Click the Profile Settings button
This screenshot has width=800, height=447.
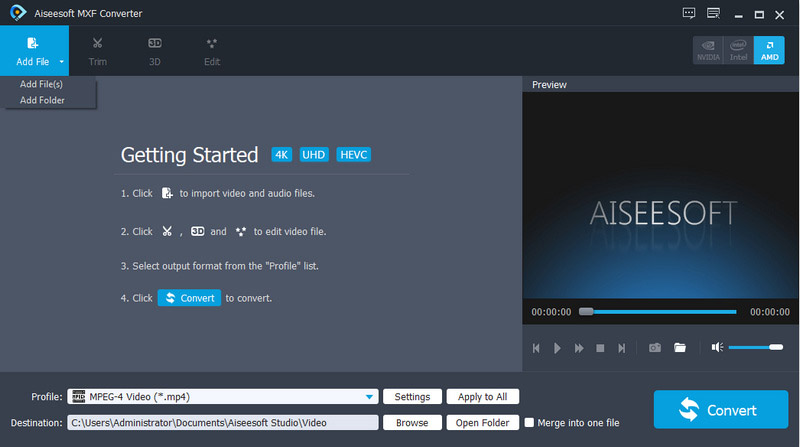point(412,397)
